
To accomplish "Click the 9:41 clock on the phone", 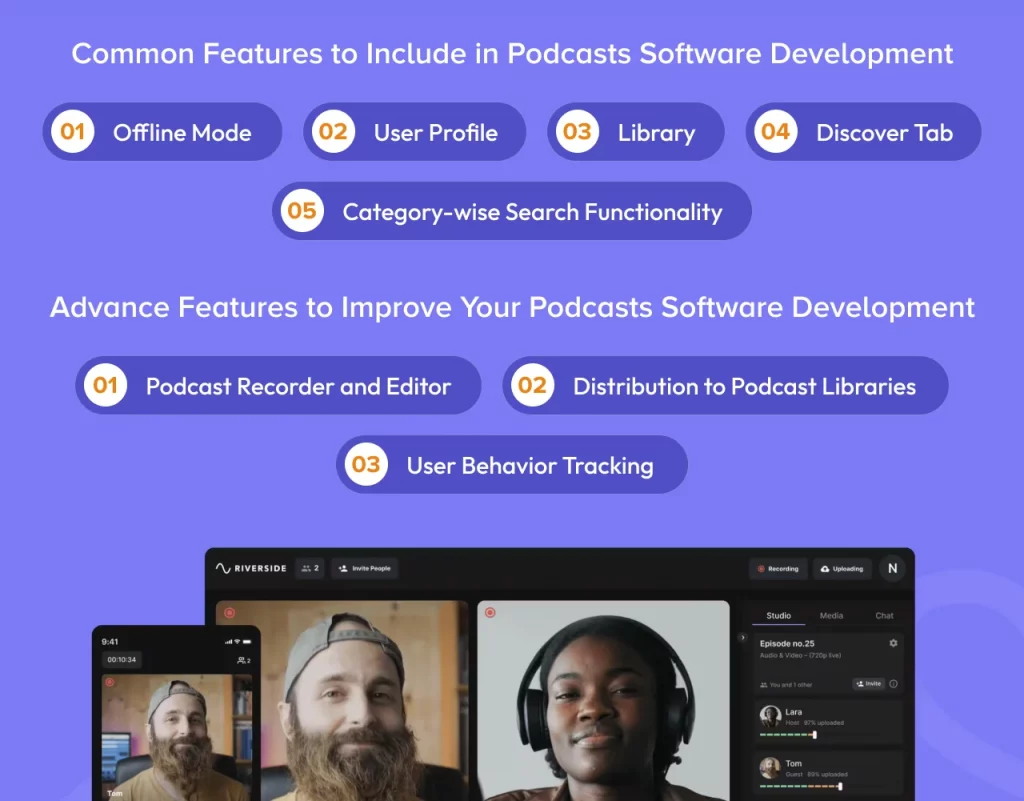I will click(x=110, y=642).
